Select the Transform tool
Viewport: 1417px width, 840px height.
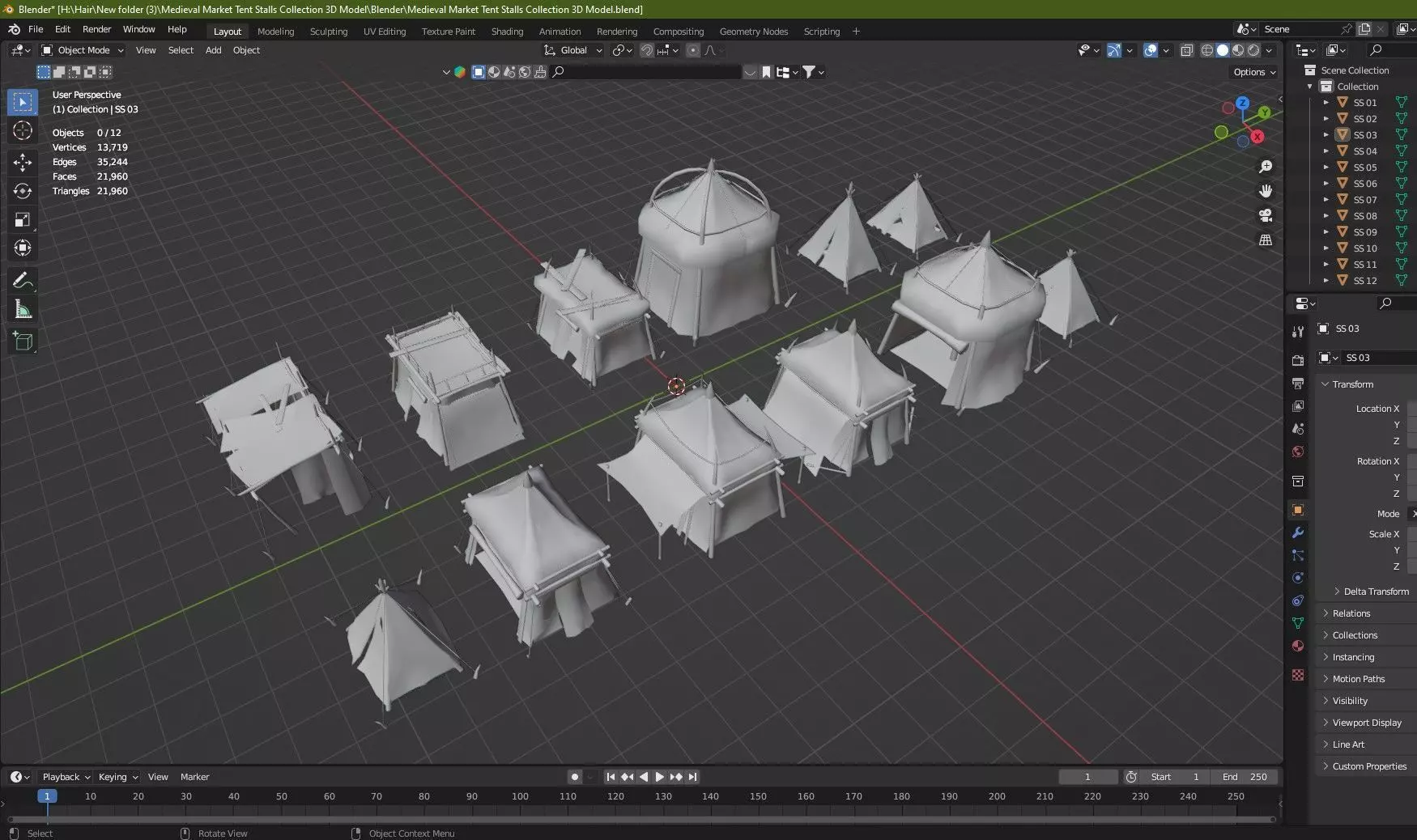(23, 248)
